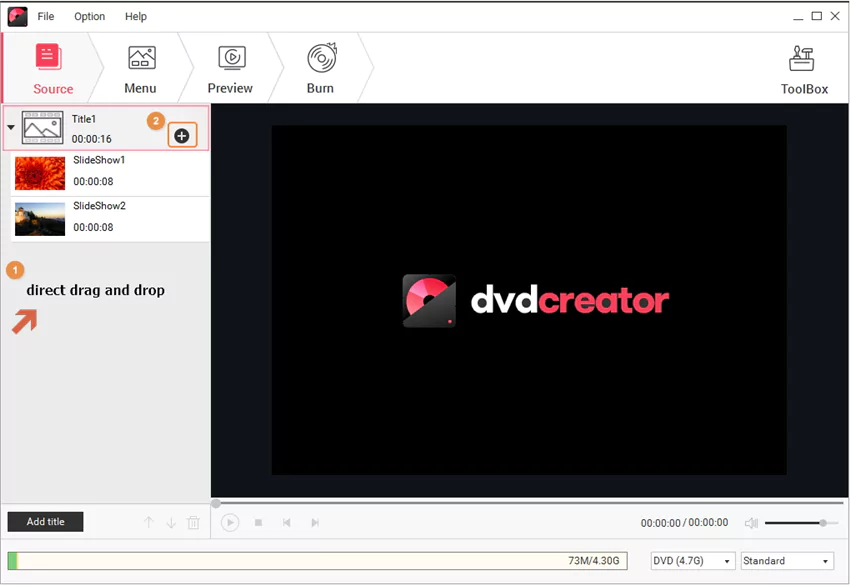850x585 pixels.
Task: Open the DVD (4.7G) disc type dropdown
Action: (692, 560)
